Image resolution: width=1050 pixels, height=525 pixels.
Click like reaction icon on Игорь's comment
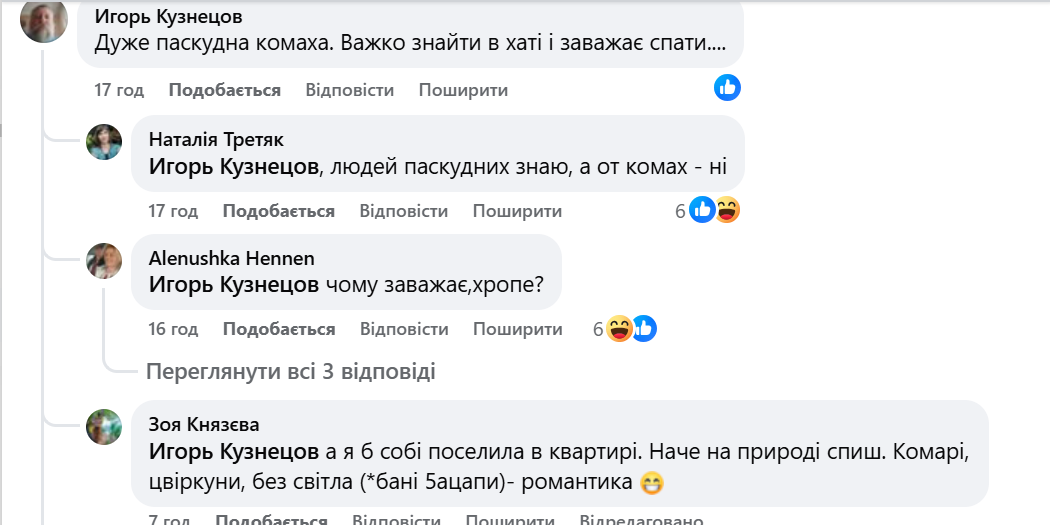pyautogui.click(x=727, y=88)
